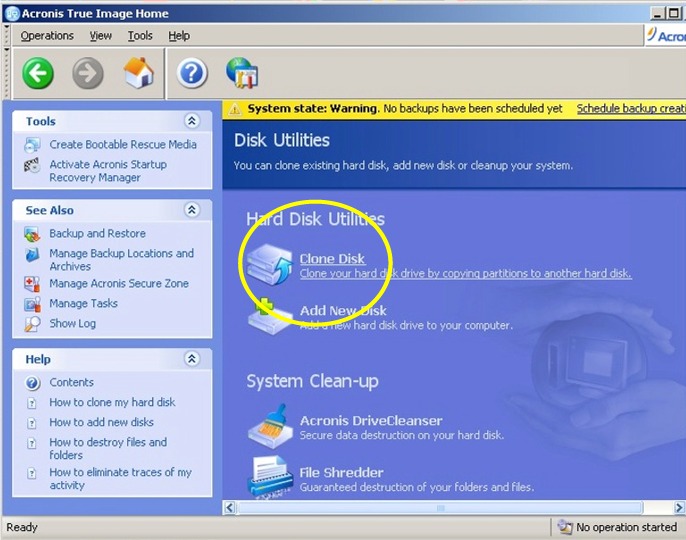686x540 pixels.
Task: Click the How to add new disks page icon
Action: [x=32, y=423]
